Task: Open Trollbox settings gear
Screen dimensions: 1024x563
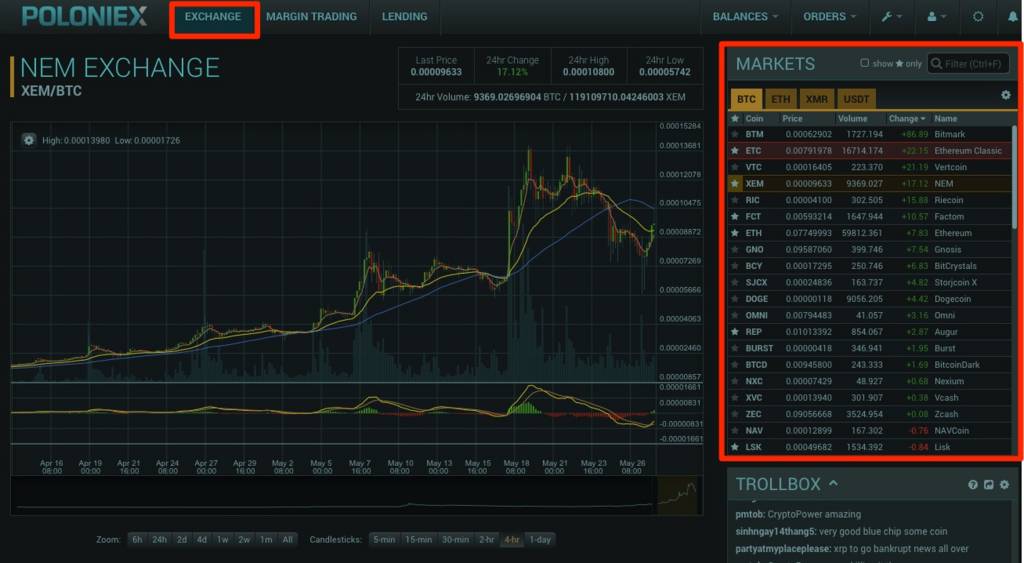Action: [x=1004, y=485]
